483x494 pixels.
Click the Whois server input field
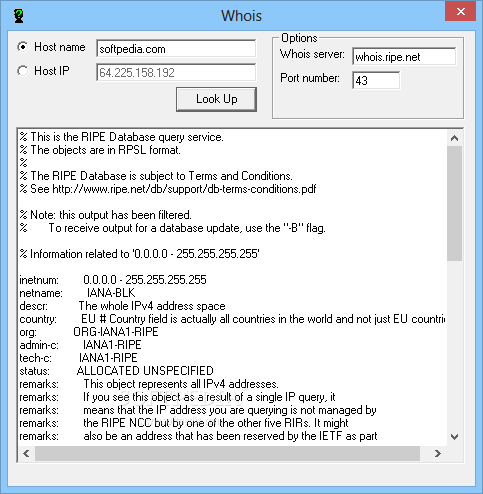404,56
